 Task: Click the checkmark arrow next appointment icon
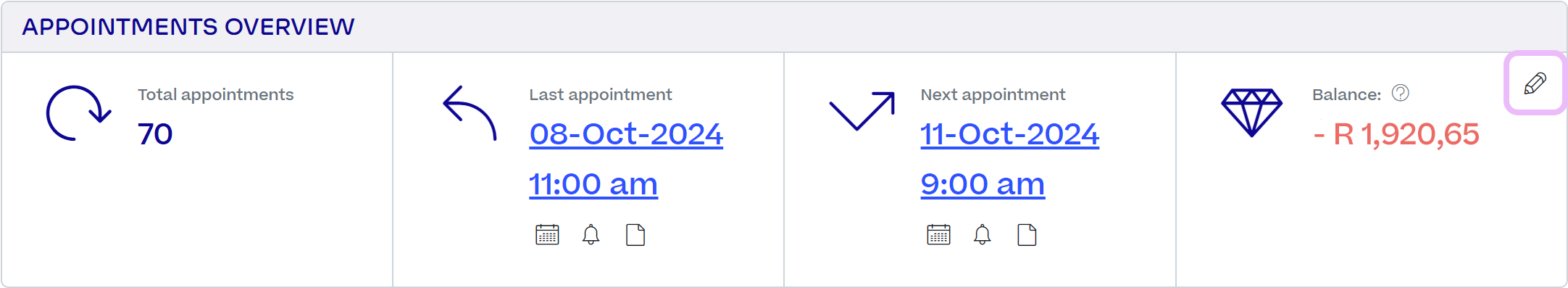pyautogui.click(x=862, y=111)
